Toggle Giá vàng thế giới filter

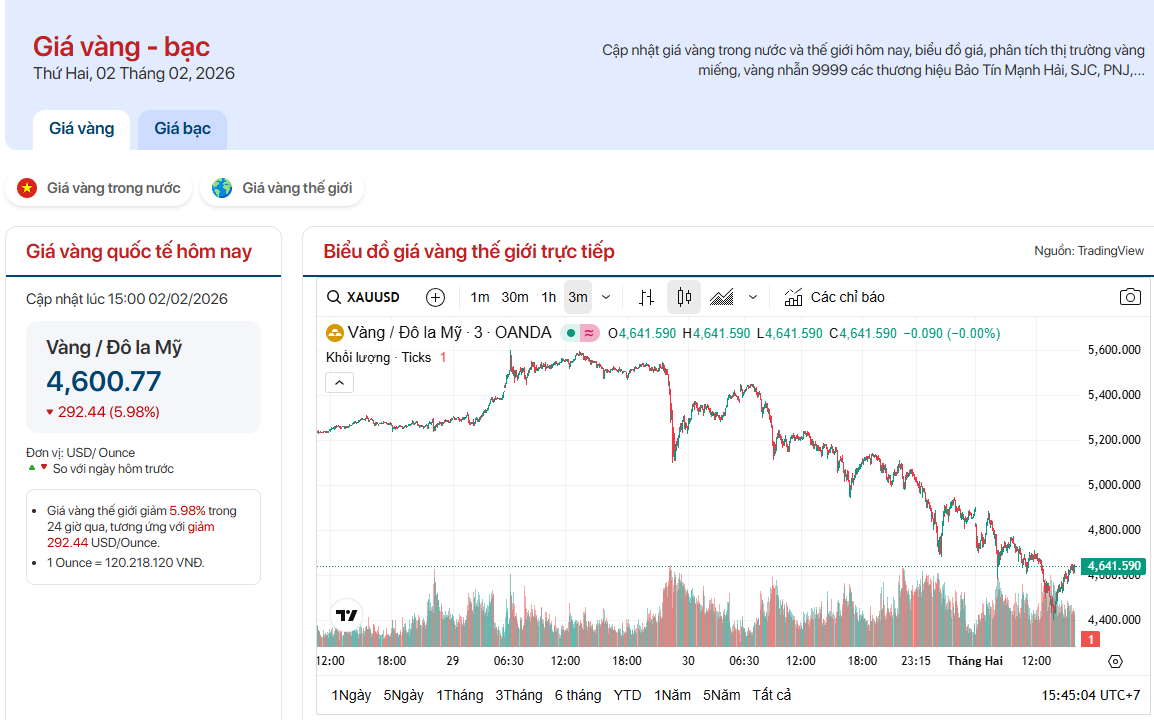(x=283, y=188)
